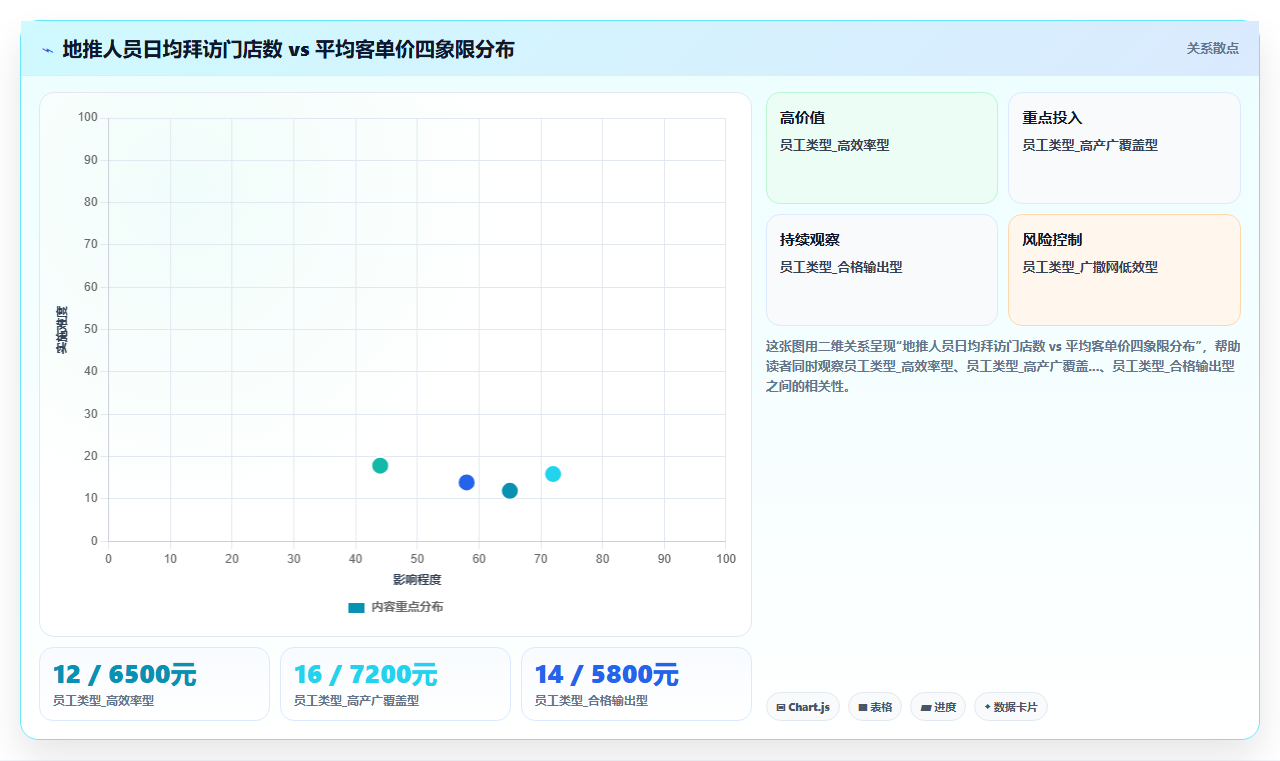Click the 进度 tag chip

coord(938,707)
